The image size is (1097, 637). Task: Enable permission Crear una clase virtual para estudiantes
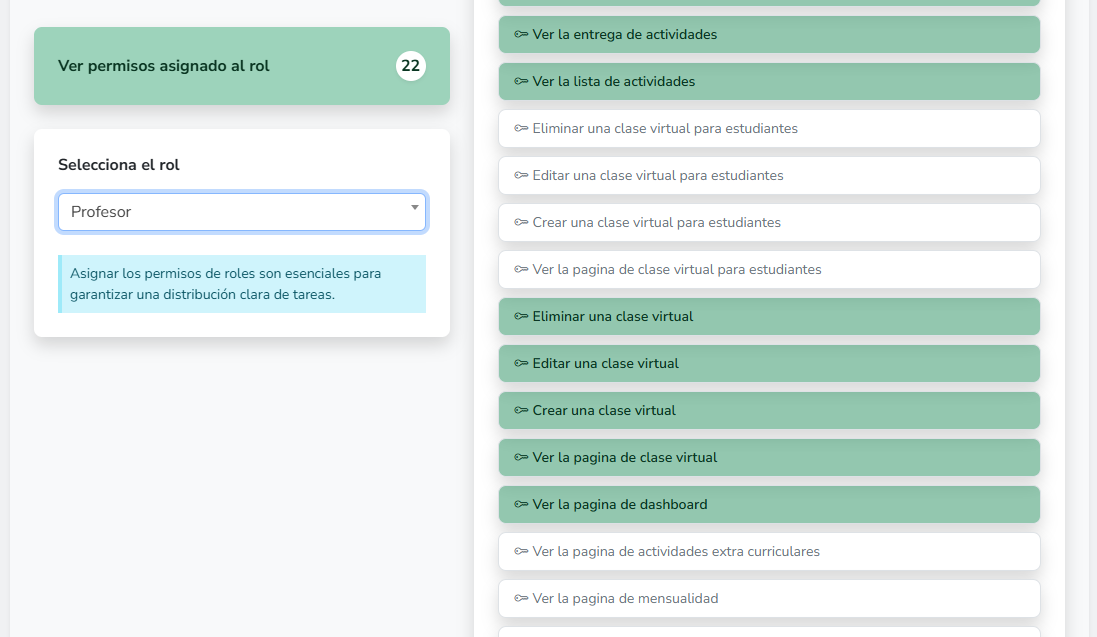point(769,222)
